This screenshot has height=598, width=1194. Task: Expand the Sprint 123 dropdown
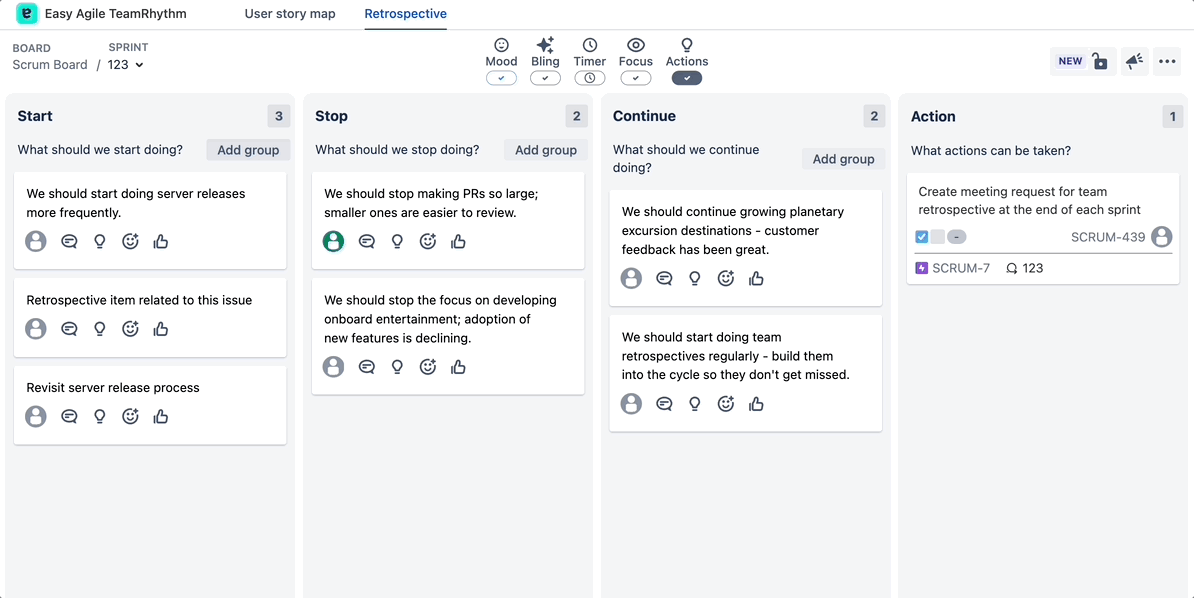pyautogui.click(x=126, y=65)
